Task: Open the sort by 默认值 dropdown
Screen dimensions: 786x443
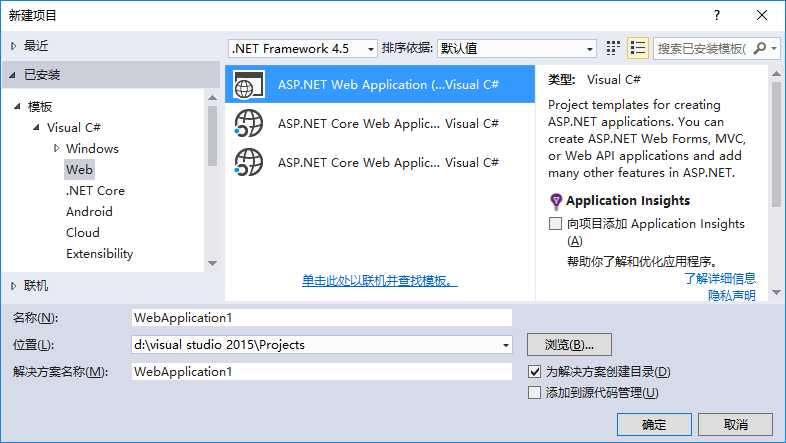Action: tap(517, 49)
